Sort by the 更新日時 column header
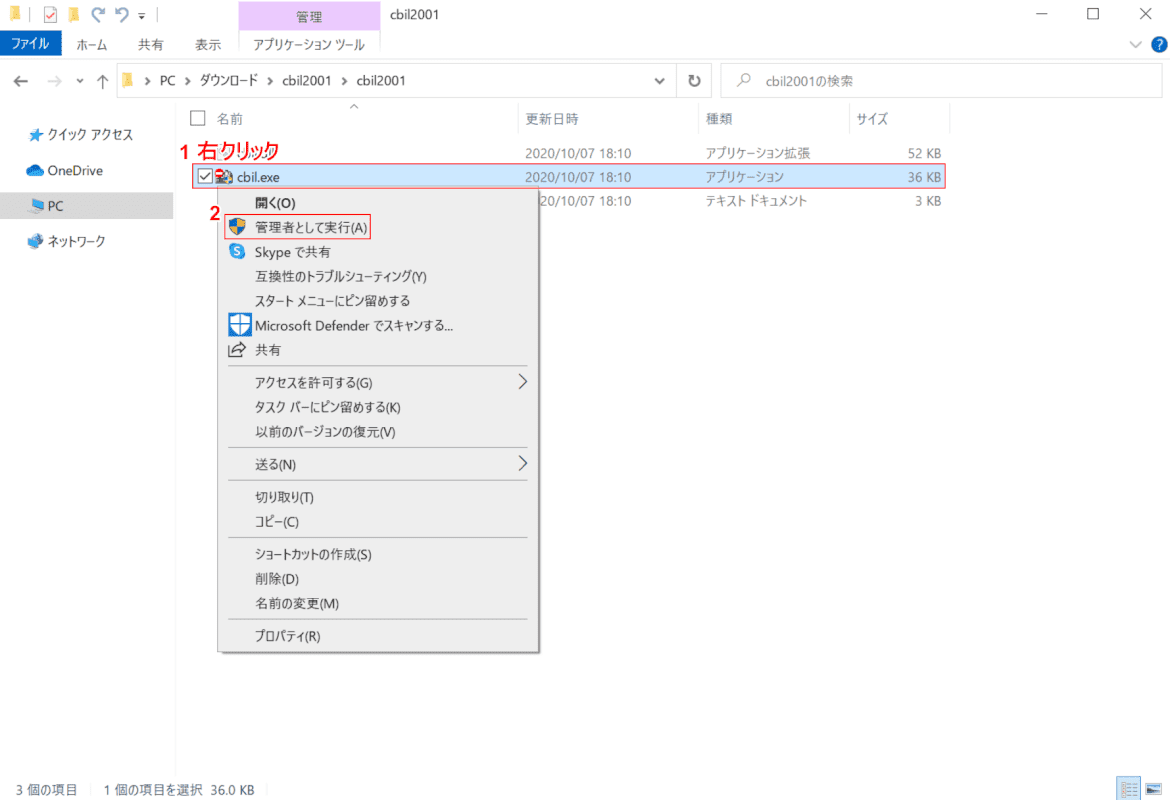Image resolution: width=1170 pixels, height=800 pixels. click(551, 119)
